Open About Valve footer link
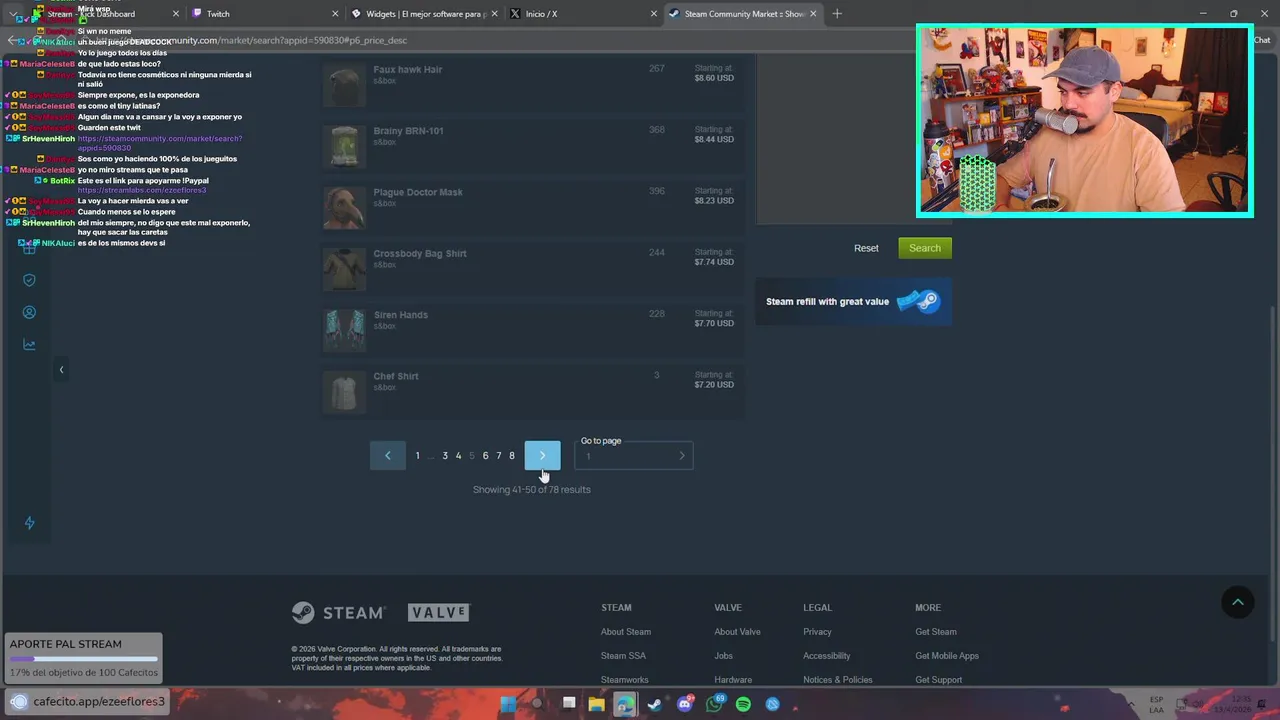 click(x=737, y=632)
